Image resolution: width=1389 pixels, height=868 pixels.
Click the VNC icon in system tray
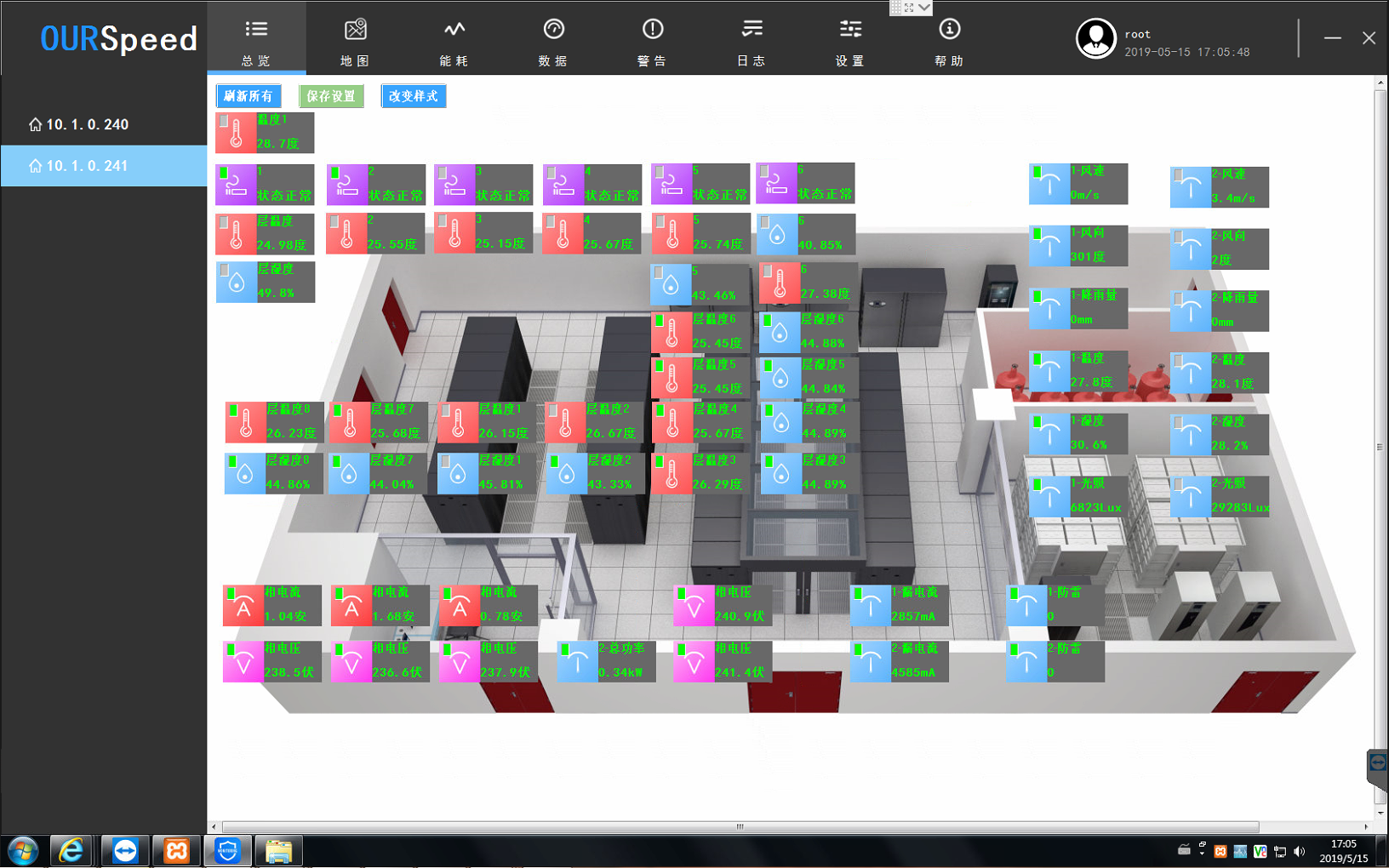tap(1260, 851)
